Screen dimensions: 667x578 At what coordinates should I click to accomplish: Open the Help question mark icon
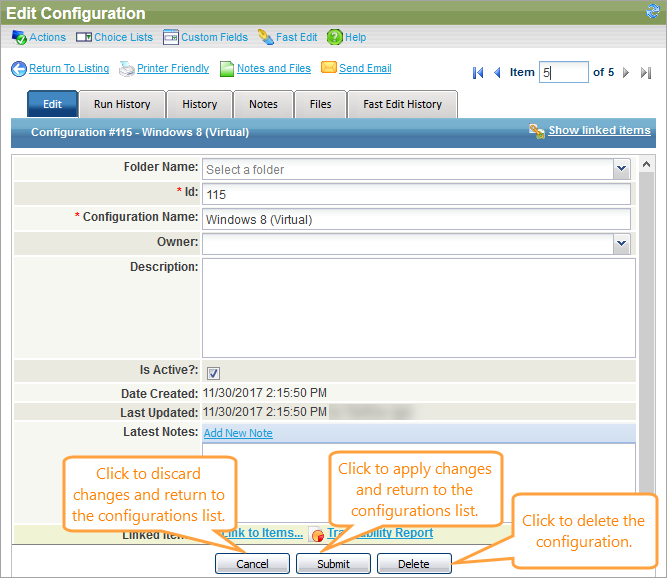click(334, 37)
